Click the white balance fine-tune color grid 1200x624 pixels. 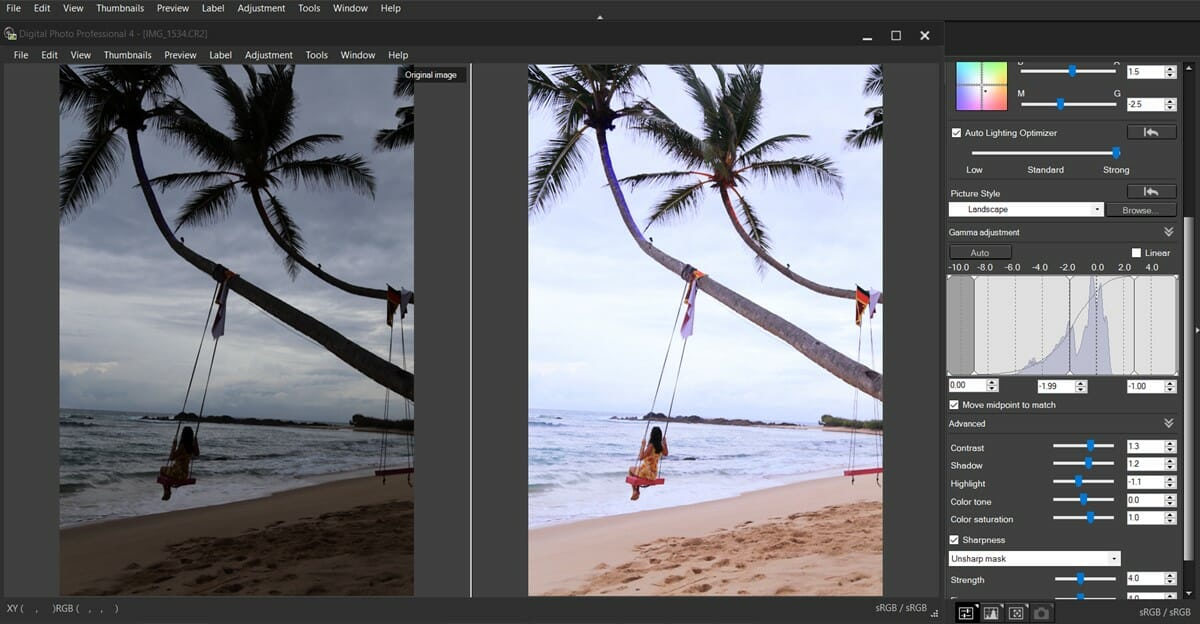click(981, 85)
